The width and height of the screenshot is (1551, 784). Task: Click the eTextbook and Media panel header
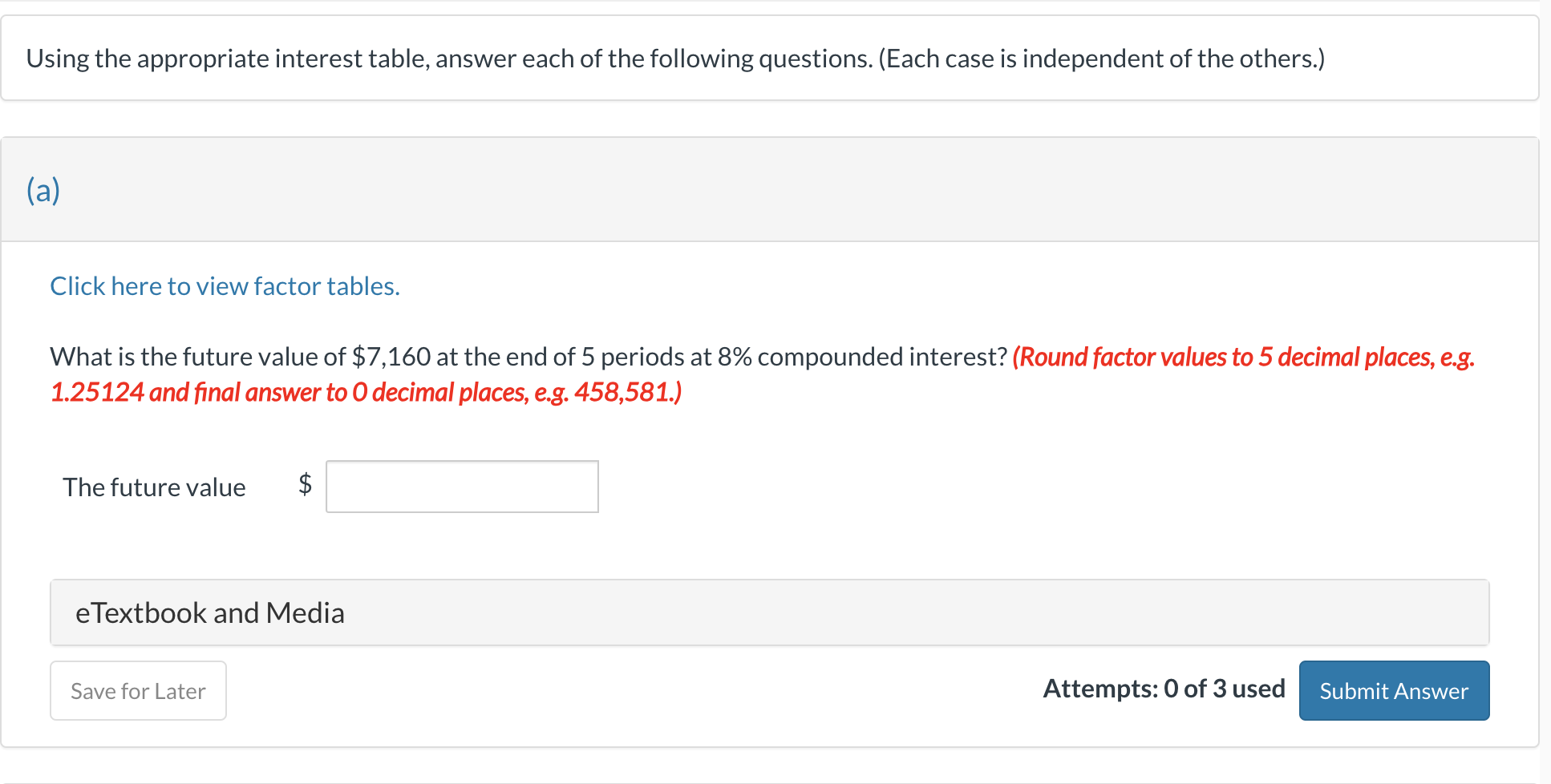point(210,612)
